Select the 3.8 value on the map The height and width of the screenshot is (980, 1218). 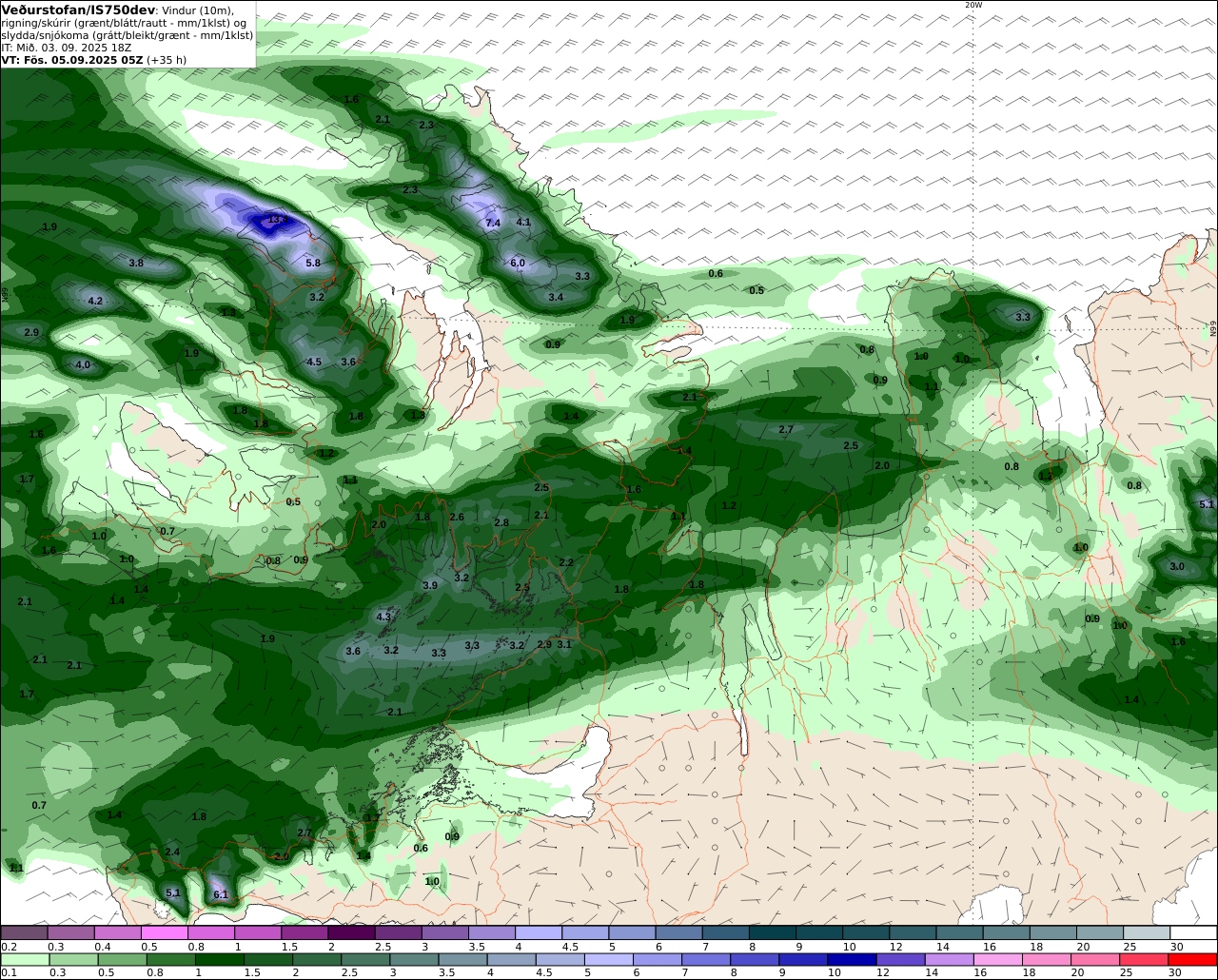[x=136, y=263]
